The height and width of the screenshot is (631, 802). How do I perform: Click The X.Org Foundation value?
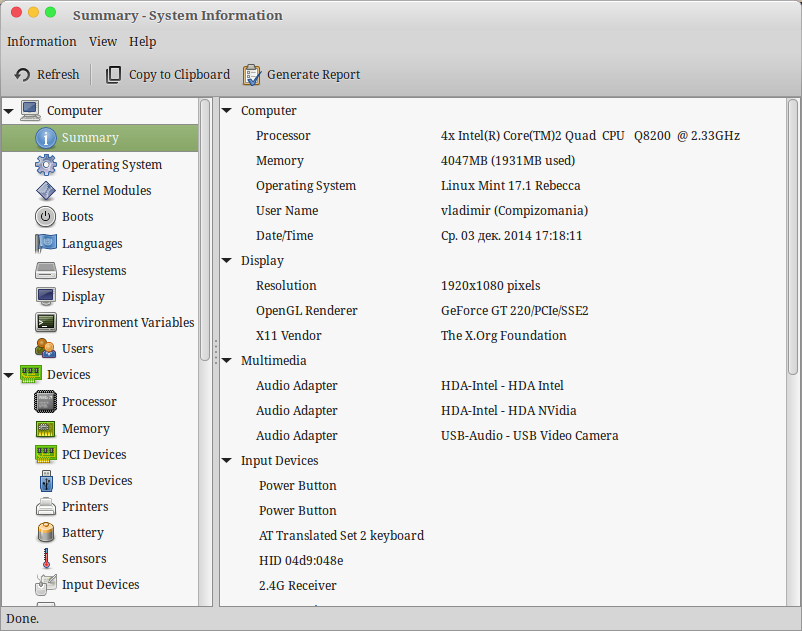tap(504, 336)
